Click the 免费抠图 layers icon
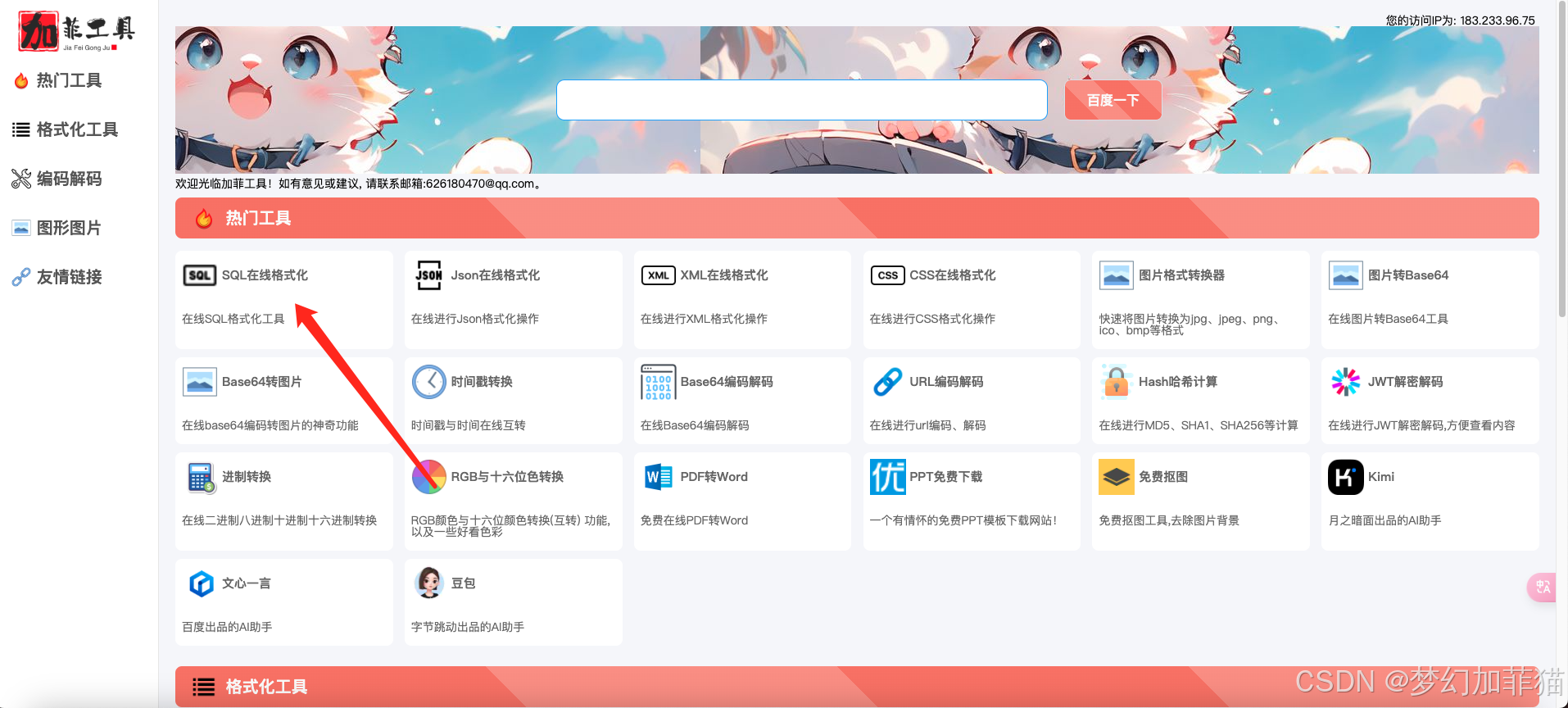Screen dimensions: 1568x708 point(1117,477)
